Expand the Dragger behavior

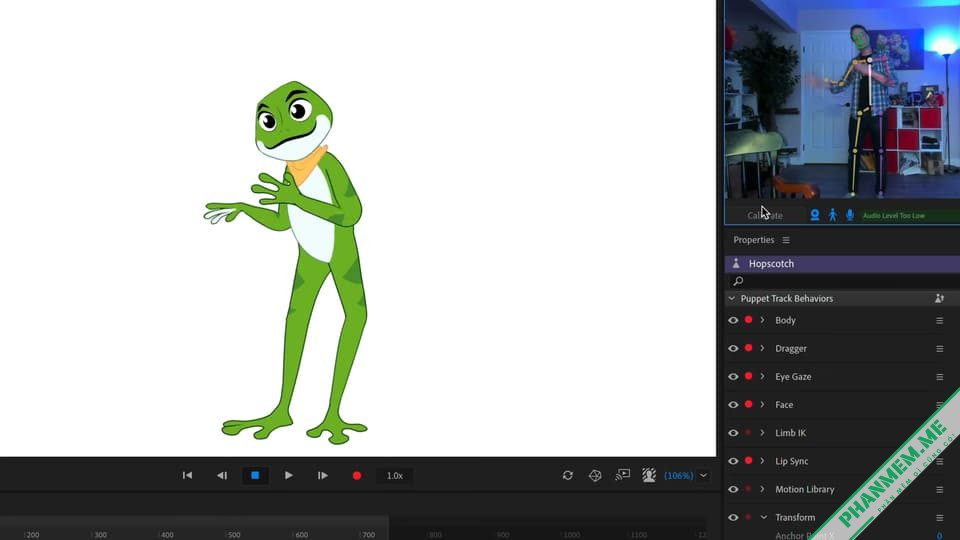click(x=762, y=348)
